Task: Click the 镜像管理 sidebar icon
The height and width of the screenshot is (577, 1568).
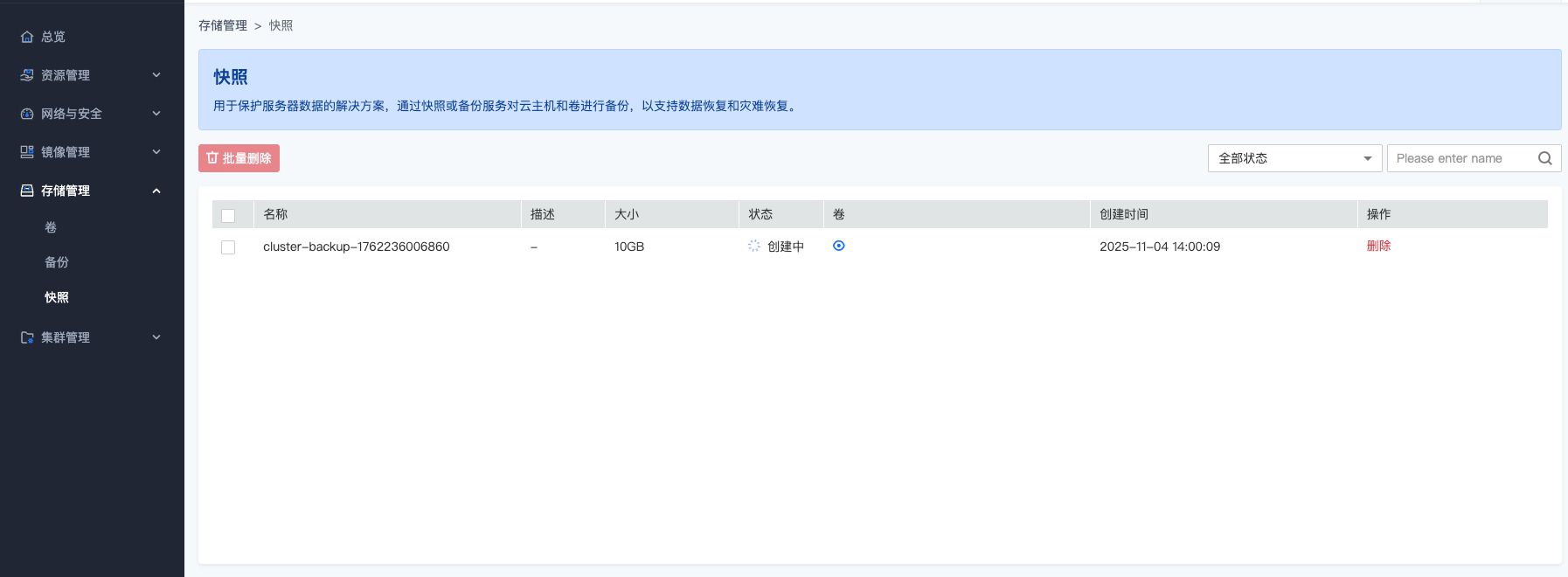Action: [27, 152]
